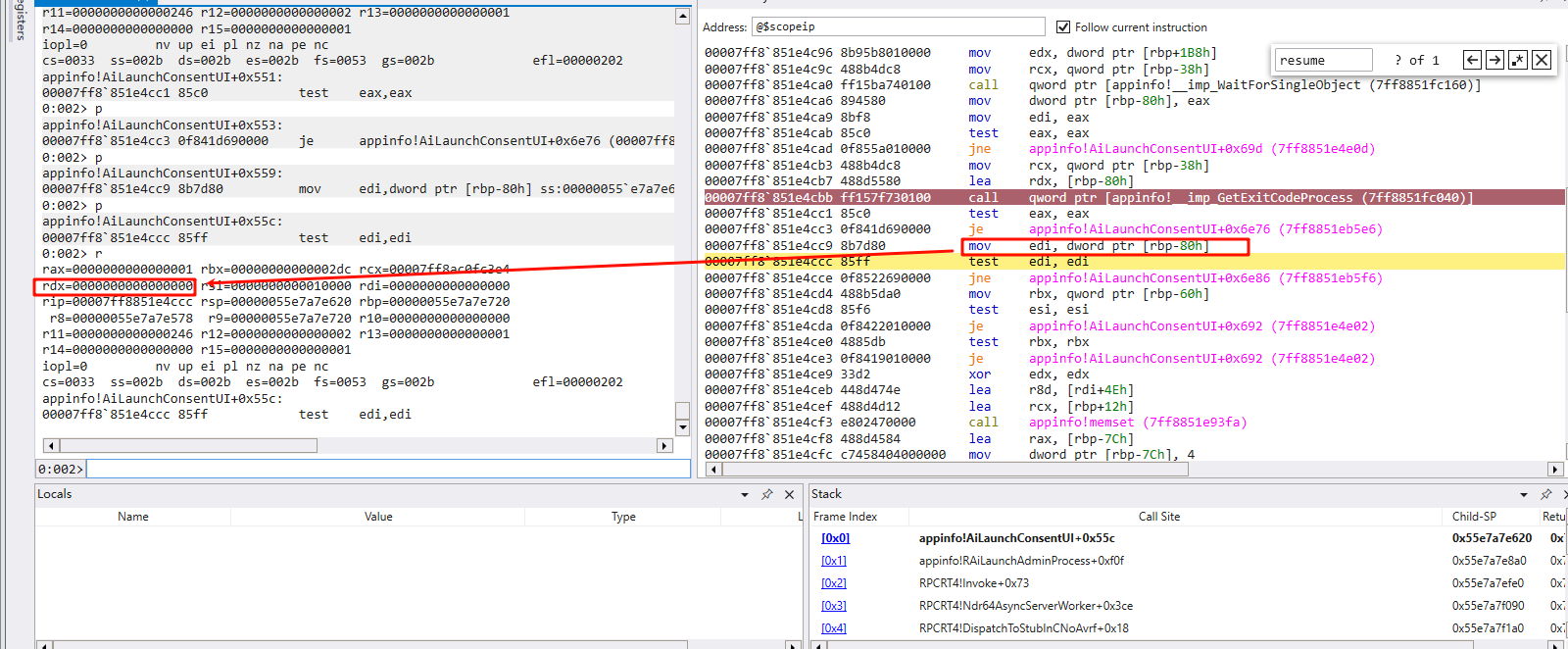
Task: Follow jne target AiLaunchConsentUI+0x6e86 link
Action: (1205, 277)
